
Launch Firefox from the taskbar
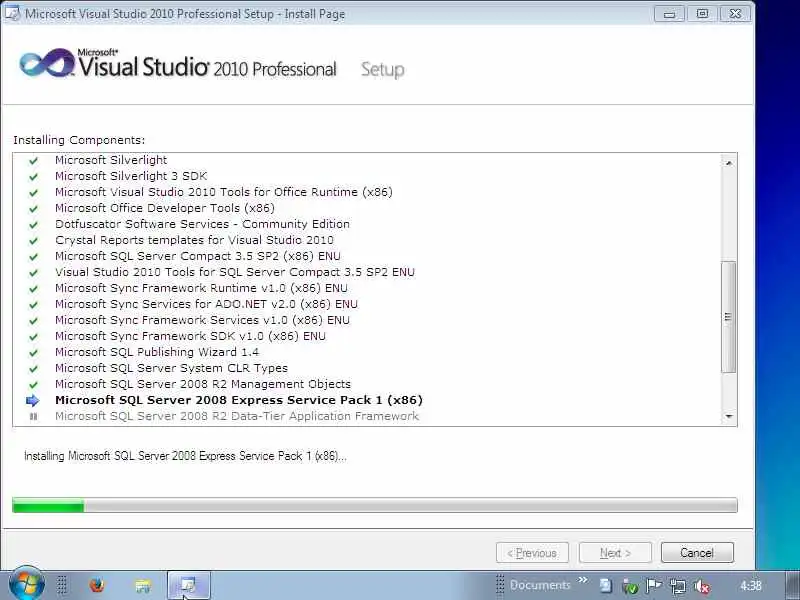tap(96, 585)
